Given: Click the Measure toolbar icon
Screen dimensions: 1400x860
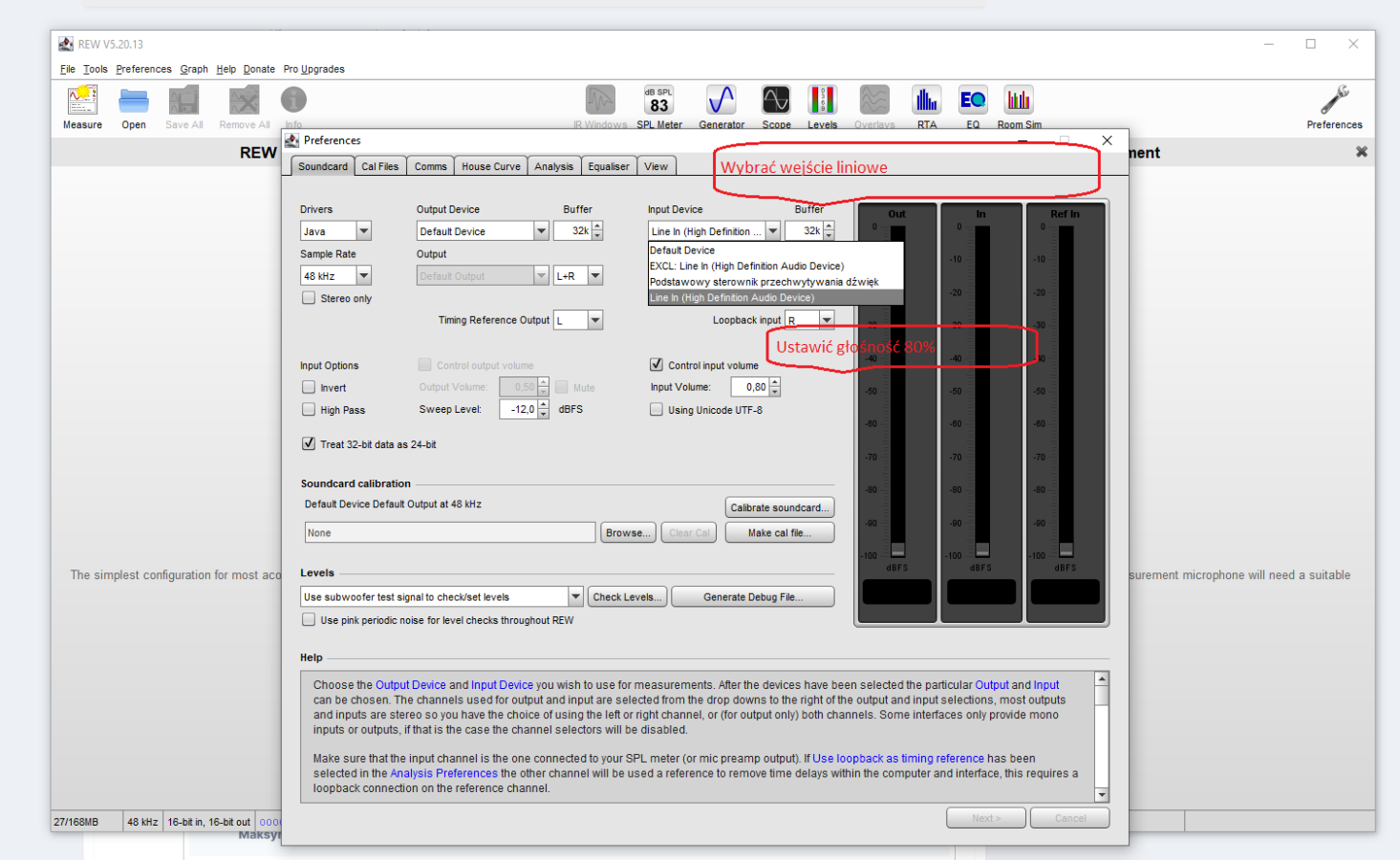Looking at the screenshot, I should tap(82, 106).
